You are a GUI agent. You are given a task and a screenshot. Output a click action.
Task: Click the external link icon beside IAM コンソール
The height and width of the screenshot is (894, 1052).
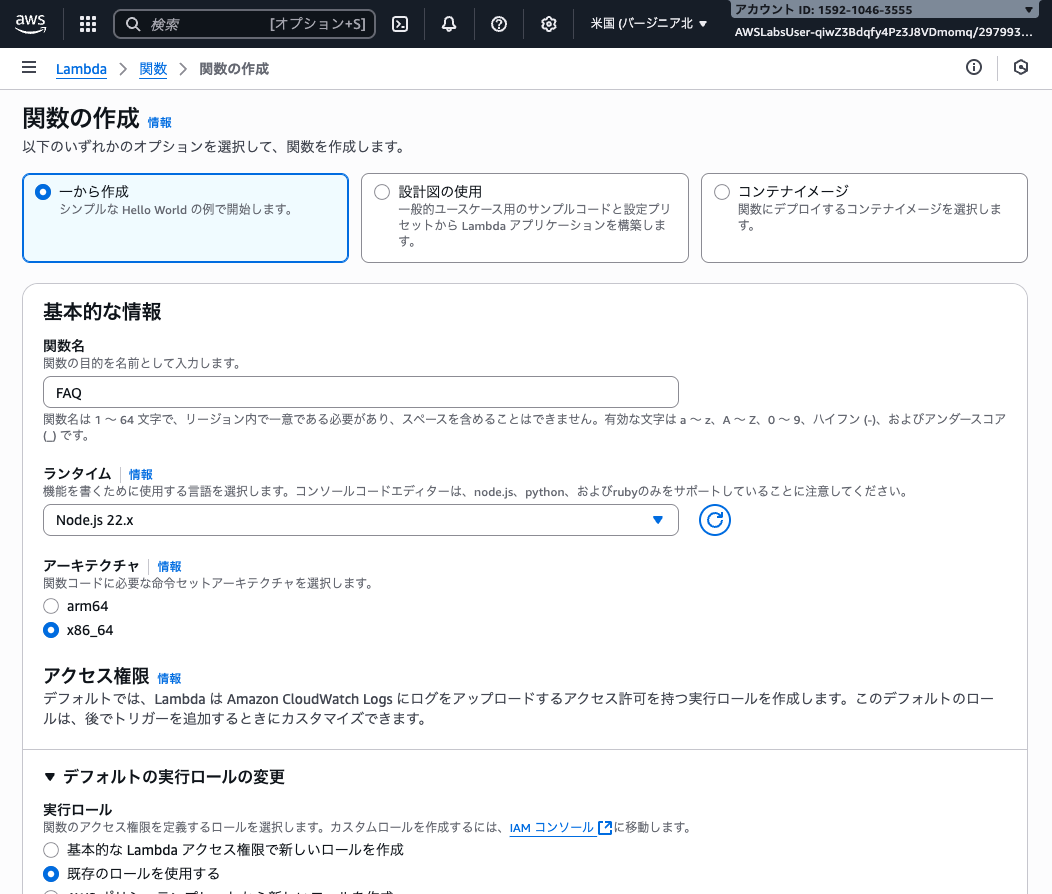coord(604,828)
